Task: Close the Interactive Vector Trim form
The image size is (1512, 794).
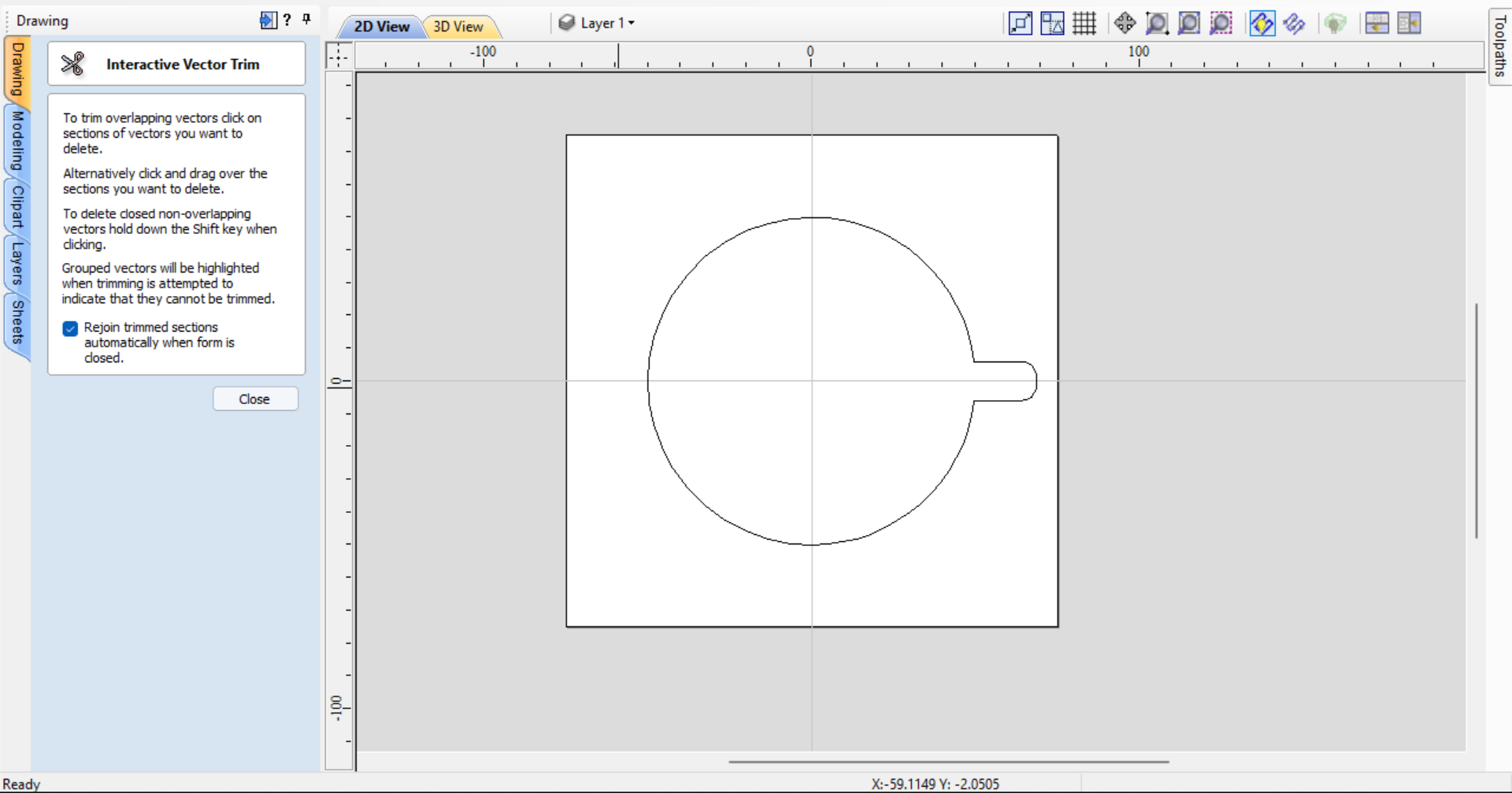Action: pos(255,399)
